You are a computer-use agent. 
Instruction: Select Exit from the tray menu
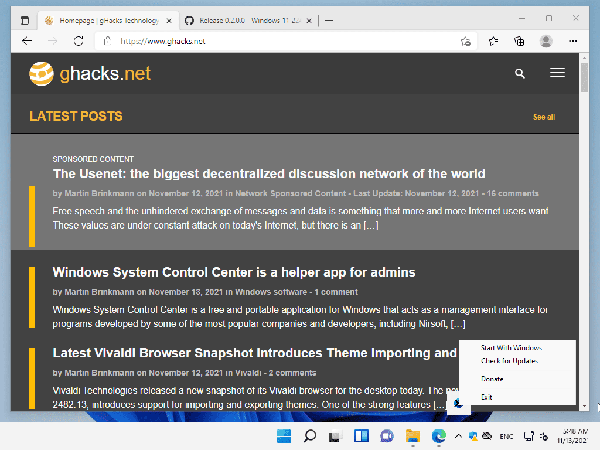click(x=486, y=397)
